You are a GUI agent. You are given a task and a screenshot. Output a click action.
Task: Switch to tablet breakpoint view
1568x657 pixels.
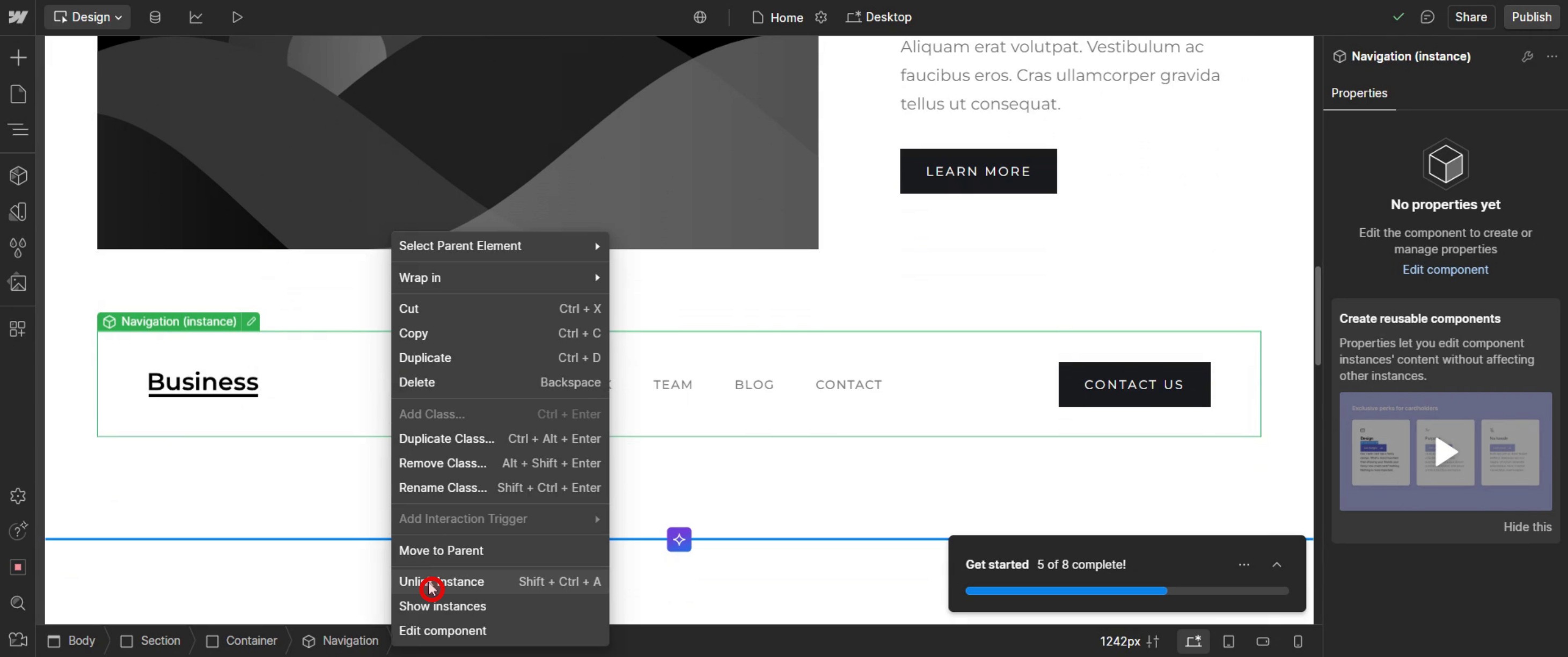pos(1228,641)
